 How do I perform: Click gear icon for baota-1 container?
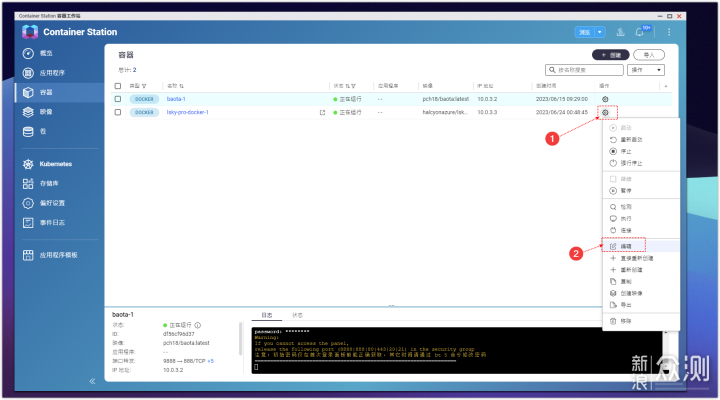coord(603,99)
